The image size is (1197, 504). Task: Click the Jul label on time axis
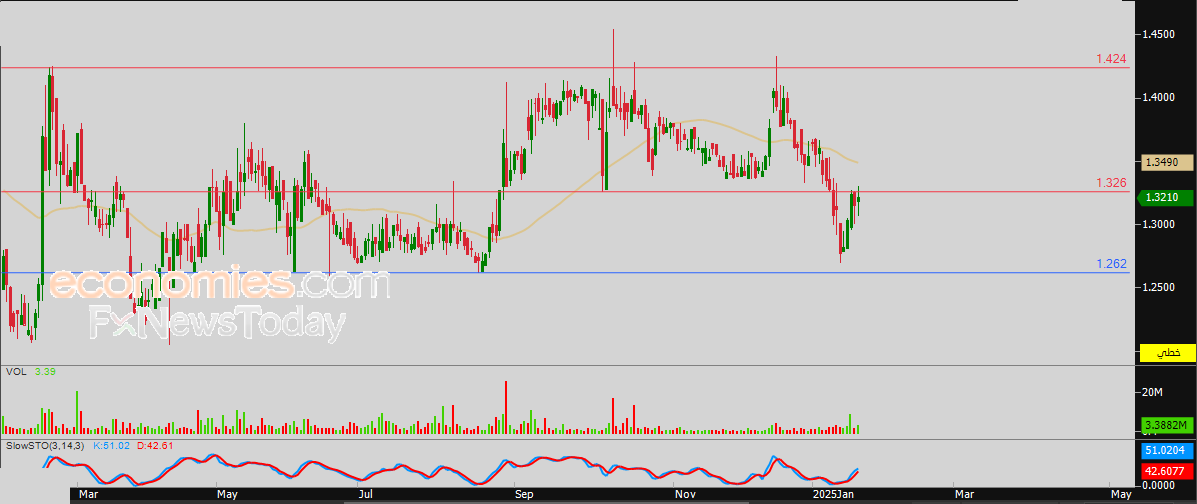367,496
